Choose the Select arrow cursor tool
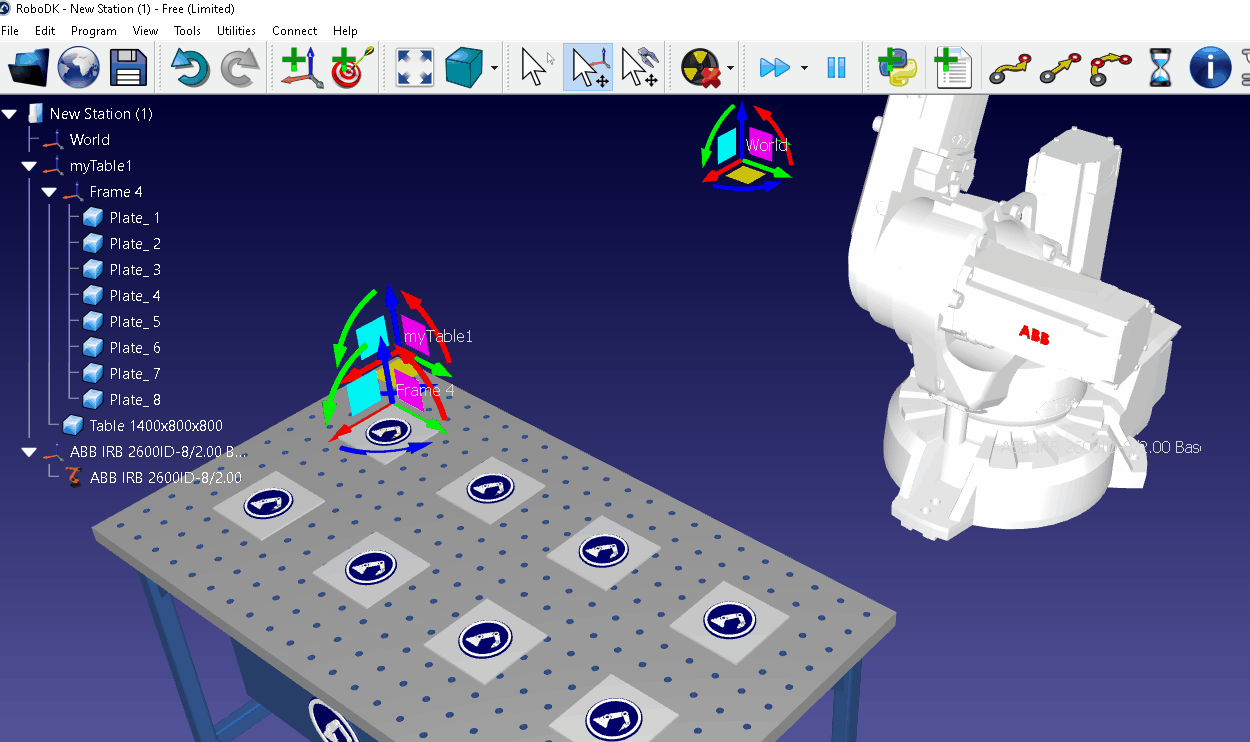Viewport: 1250px width, 742px height. [x=537, y=68]
